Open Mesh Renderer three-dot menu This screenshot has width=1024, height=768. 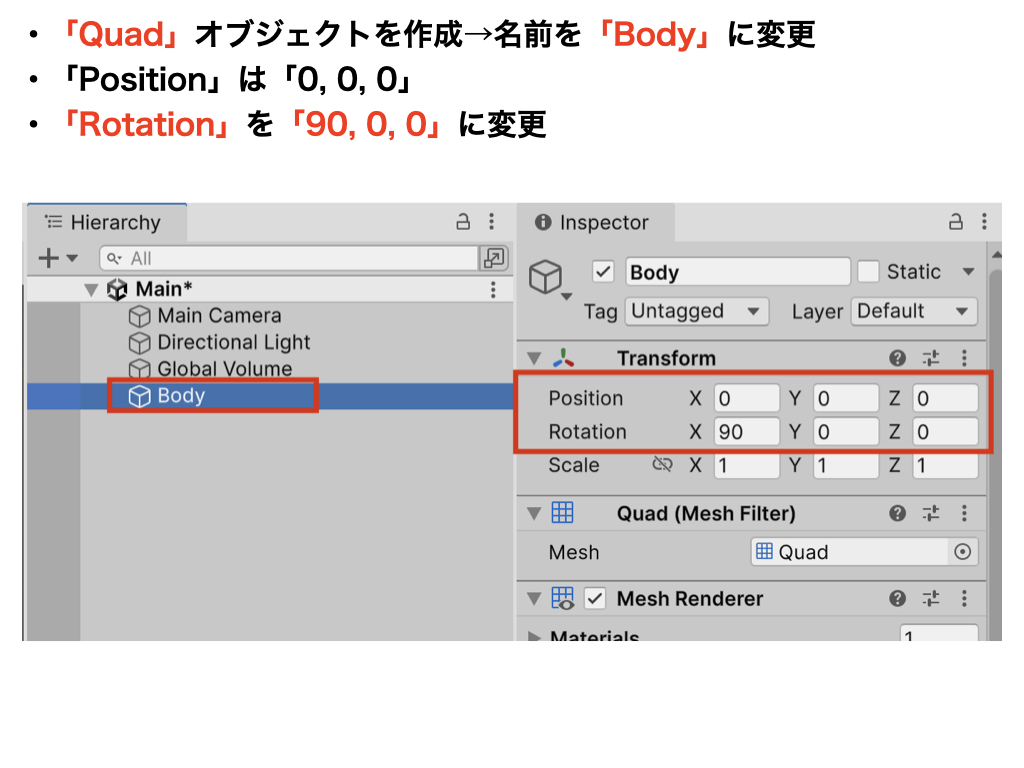click(x=964, y=598)
